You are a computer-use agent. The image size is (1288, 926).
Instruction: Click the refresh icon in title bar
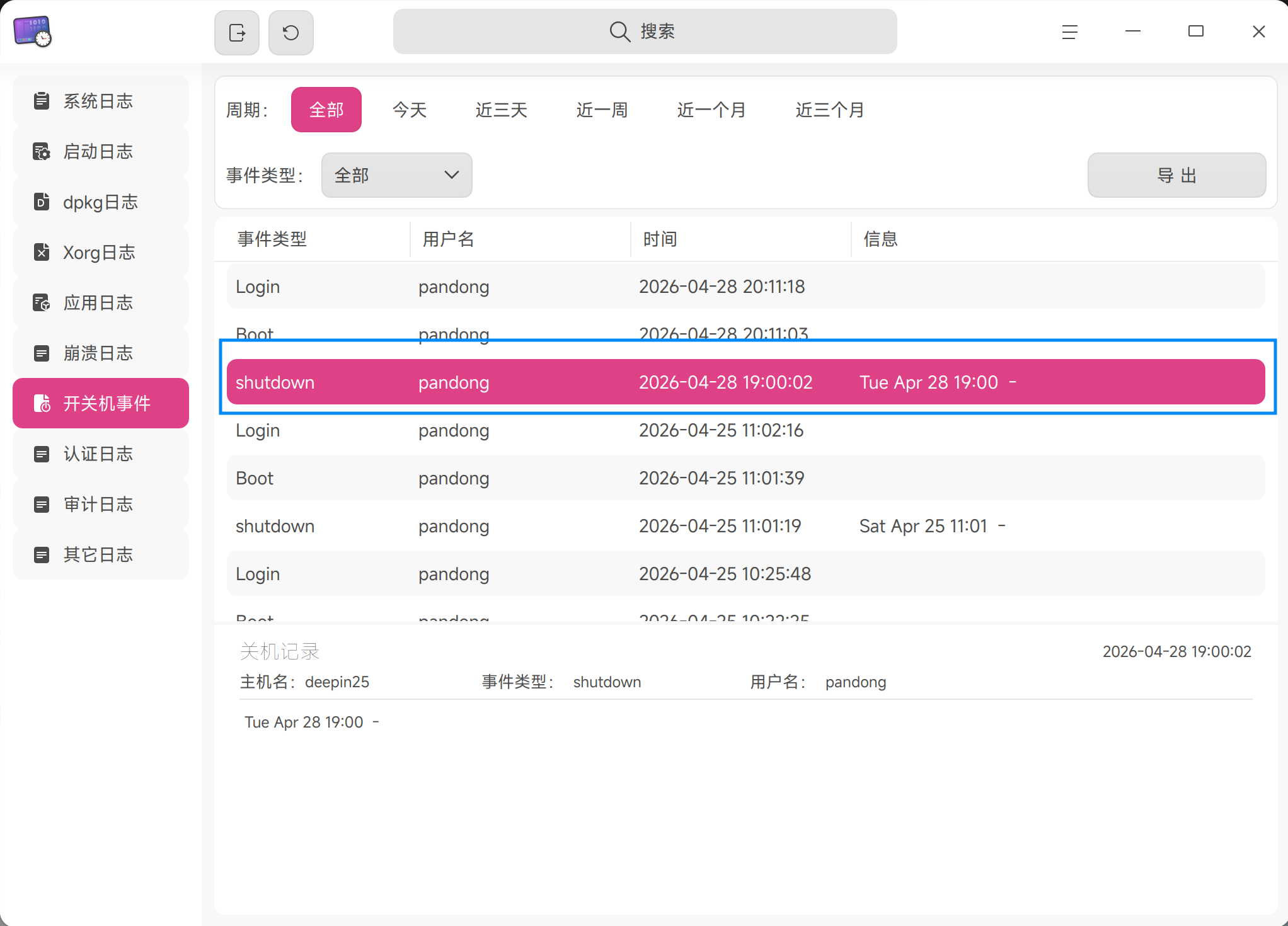click(290, 32)
